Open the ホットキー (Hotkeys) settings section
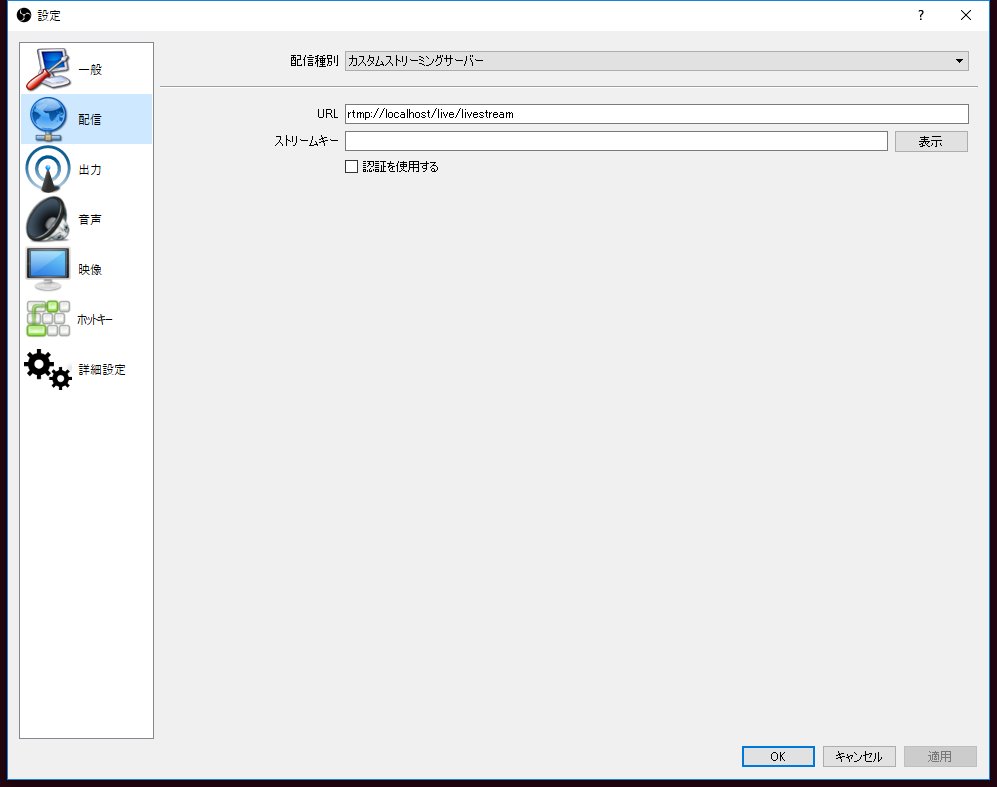Image resolution: width=997 pixels, height=787 pixels. (86, 318)
